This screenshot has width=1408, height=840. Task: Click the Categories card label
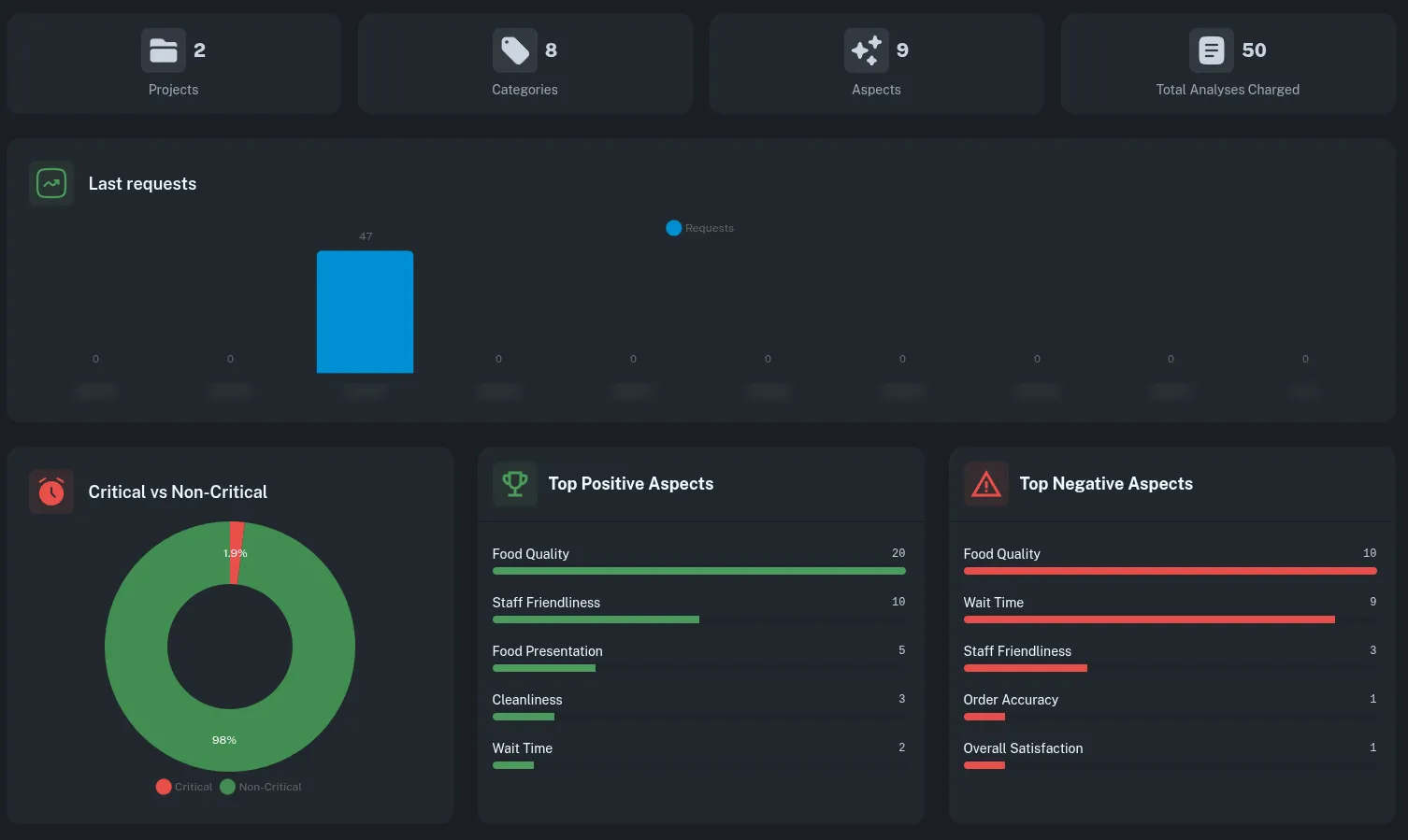click(x=524, y=90)
